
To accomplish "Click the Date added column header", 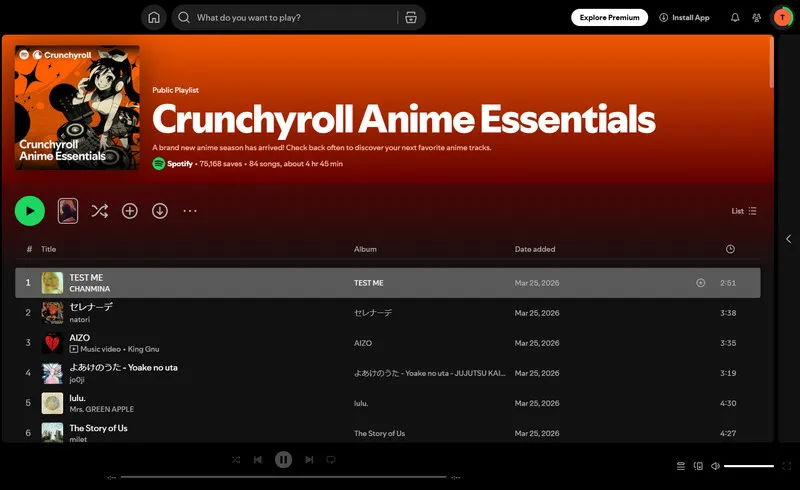I will (x=535, y=249).
